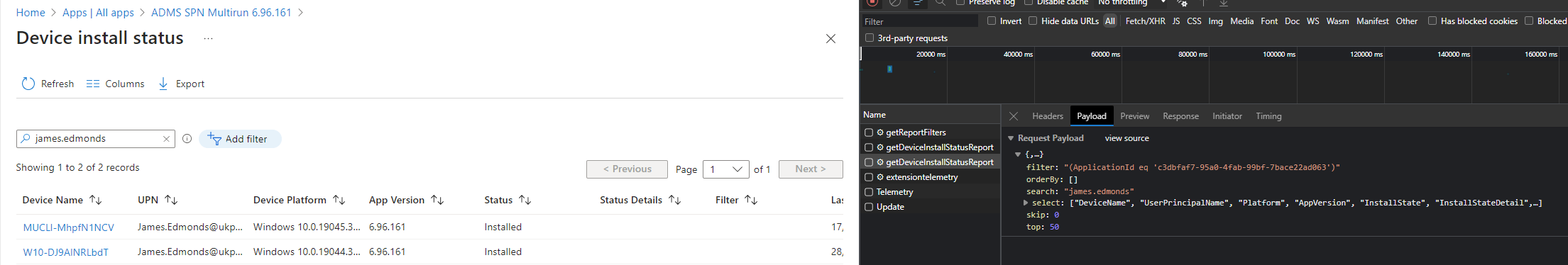Check the Telemetry request checkbox
Image resolution: width=1568 pixels, height=265 pixels.
[869, 192]
